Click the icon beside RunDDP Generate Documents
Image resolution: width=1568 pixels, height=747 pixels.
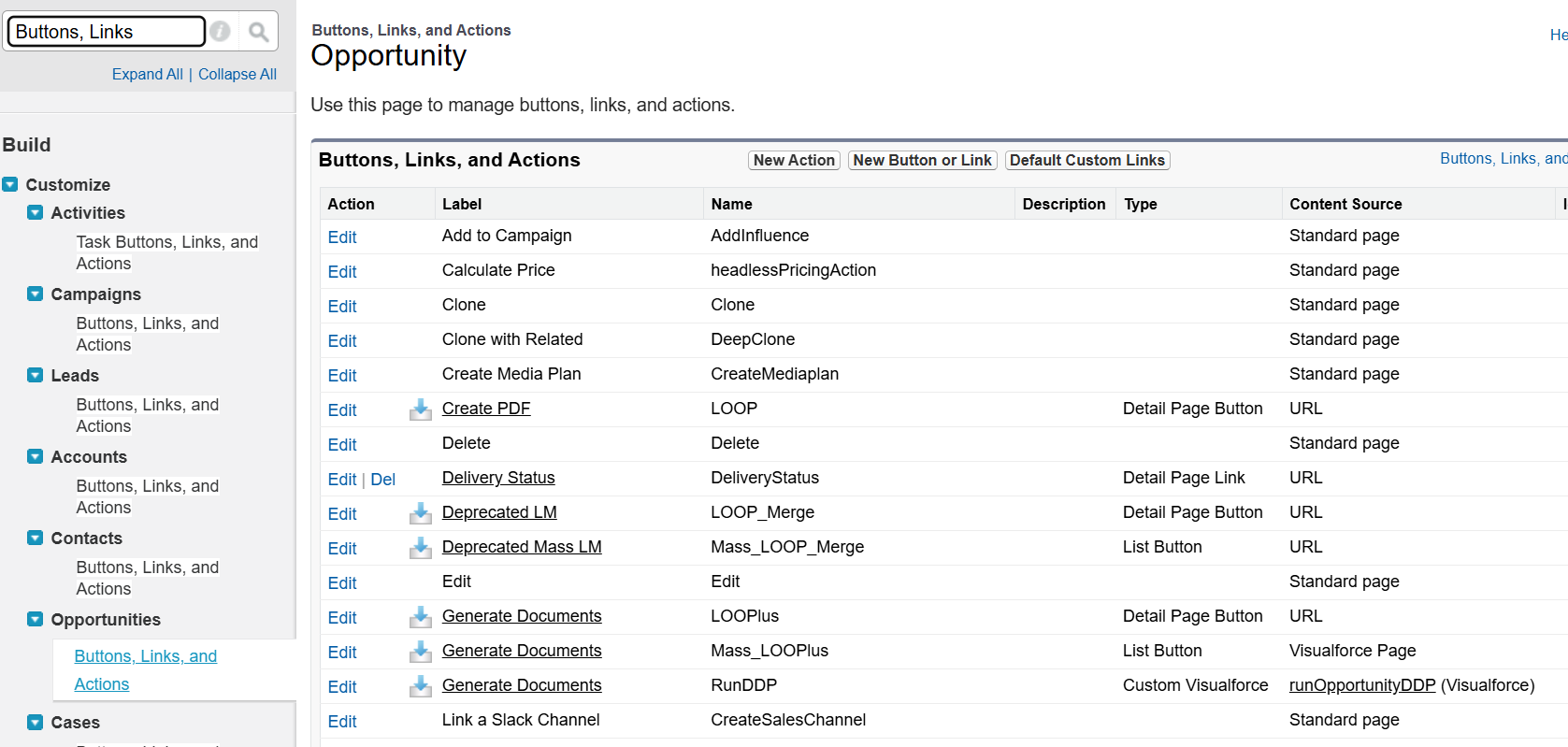(421, 686)
